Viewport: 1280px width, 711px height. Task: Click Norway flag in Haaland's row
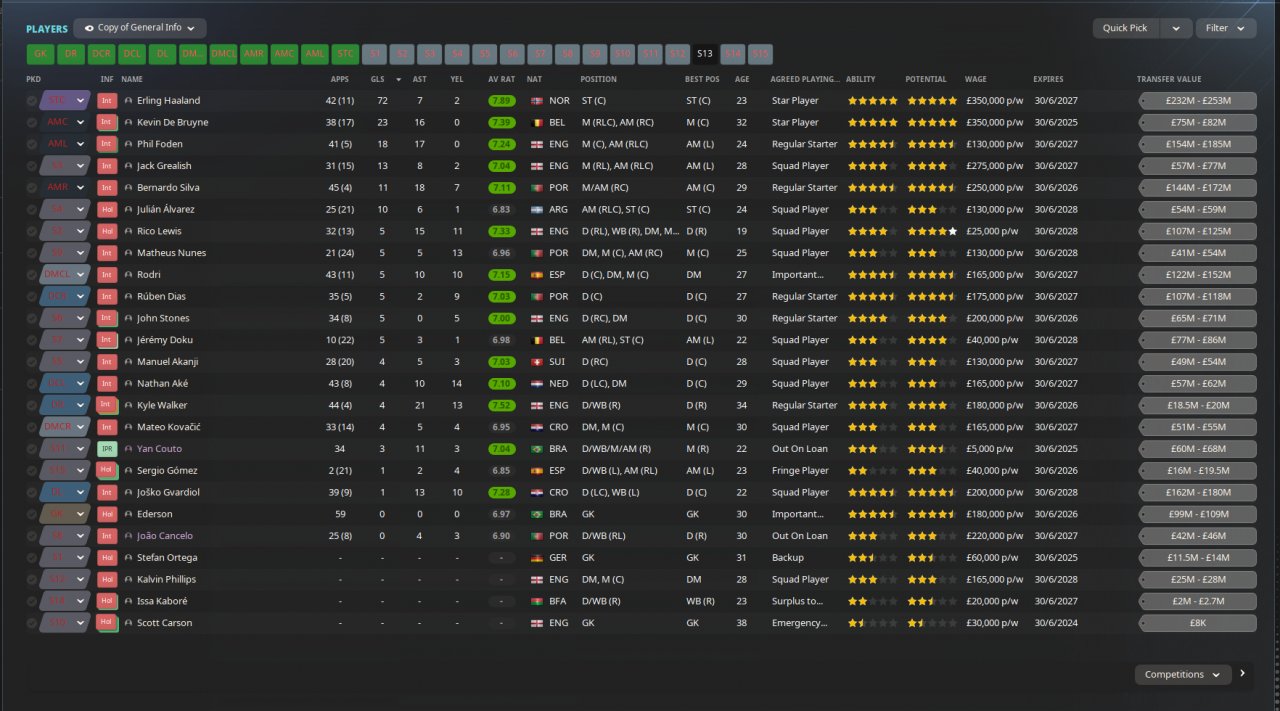click(537, 101)
